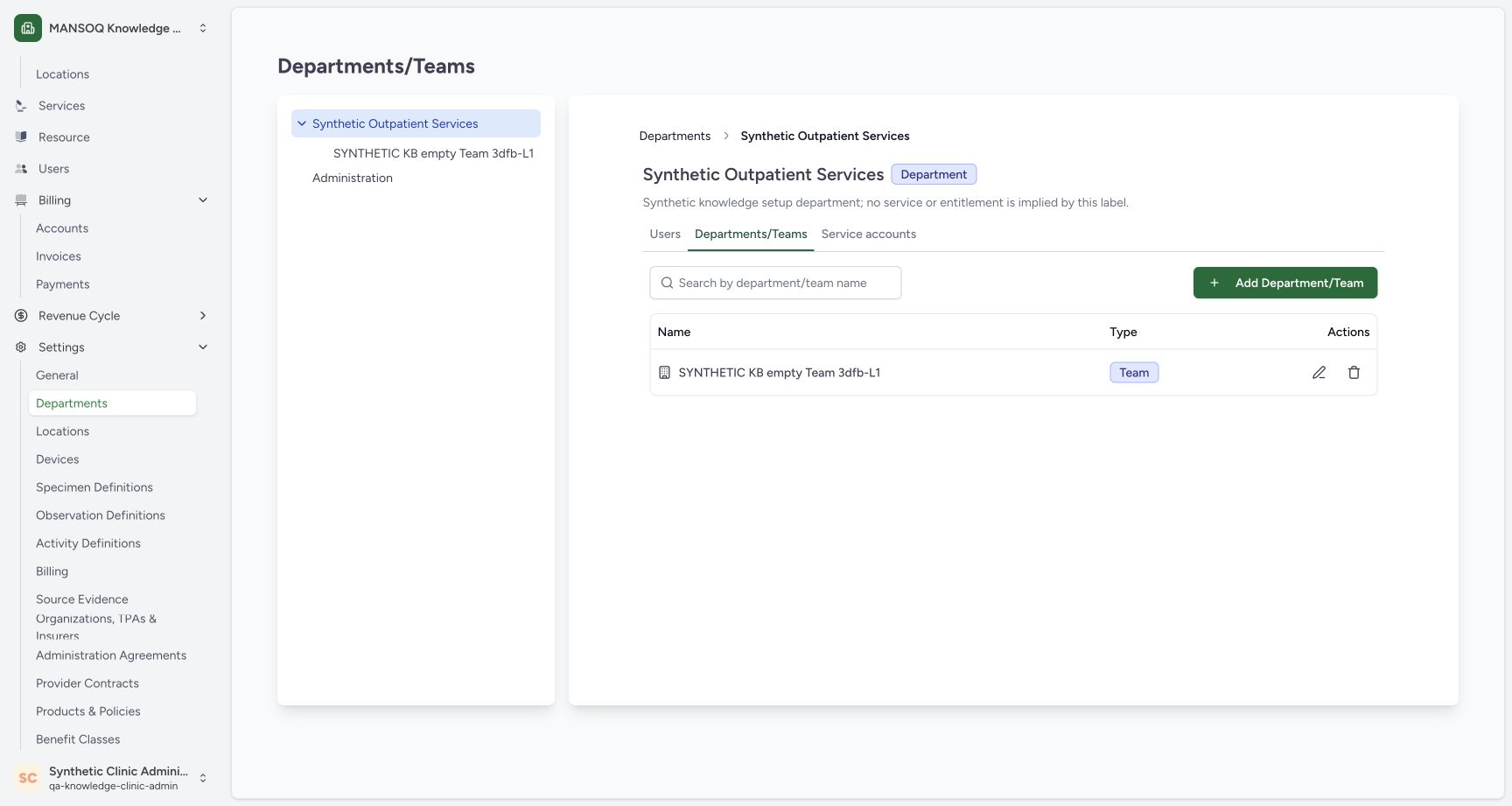Open Provider Contracts settings page
This screenshot has width=1512, height=806.
pyautogui.click(x=87, y=683)
